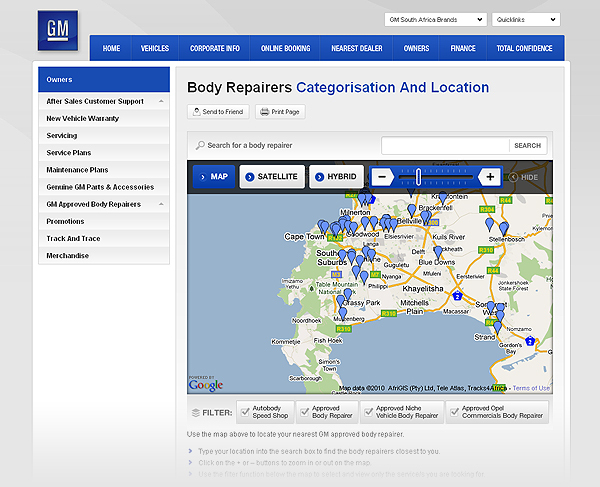Toggle Autobody Speed Shop filter checkbox
This screenshot has height=487, width=600.
(245, 412)
